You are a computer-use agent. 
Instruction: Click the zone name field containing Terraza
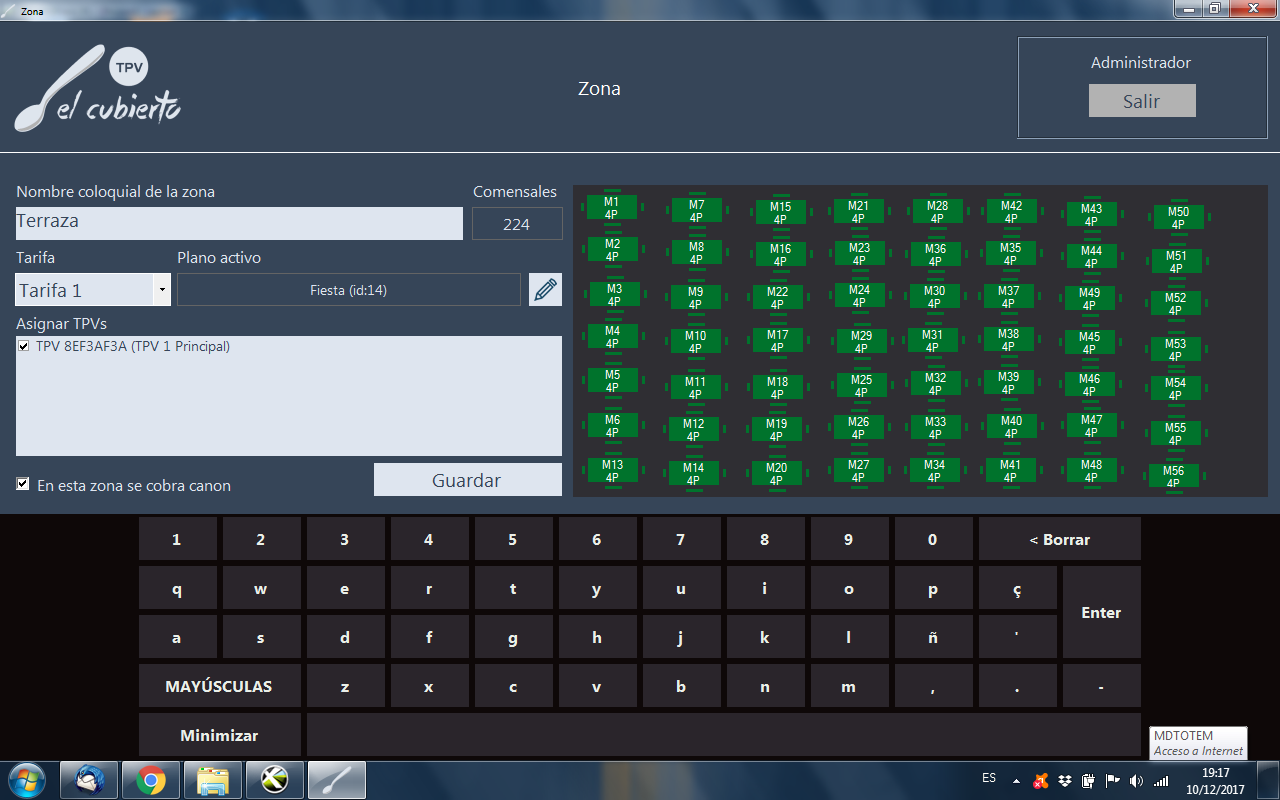239,223
